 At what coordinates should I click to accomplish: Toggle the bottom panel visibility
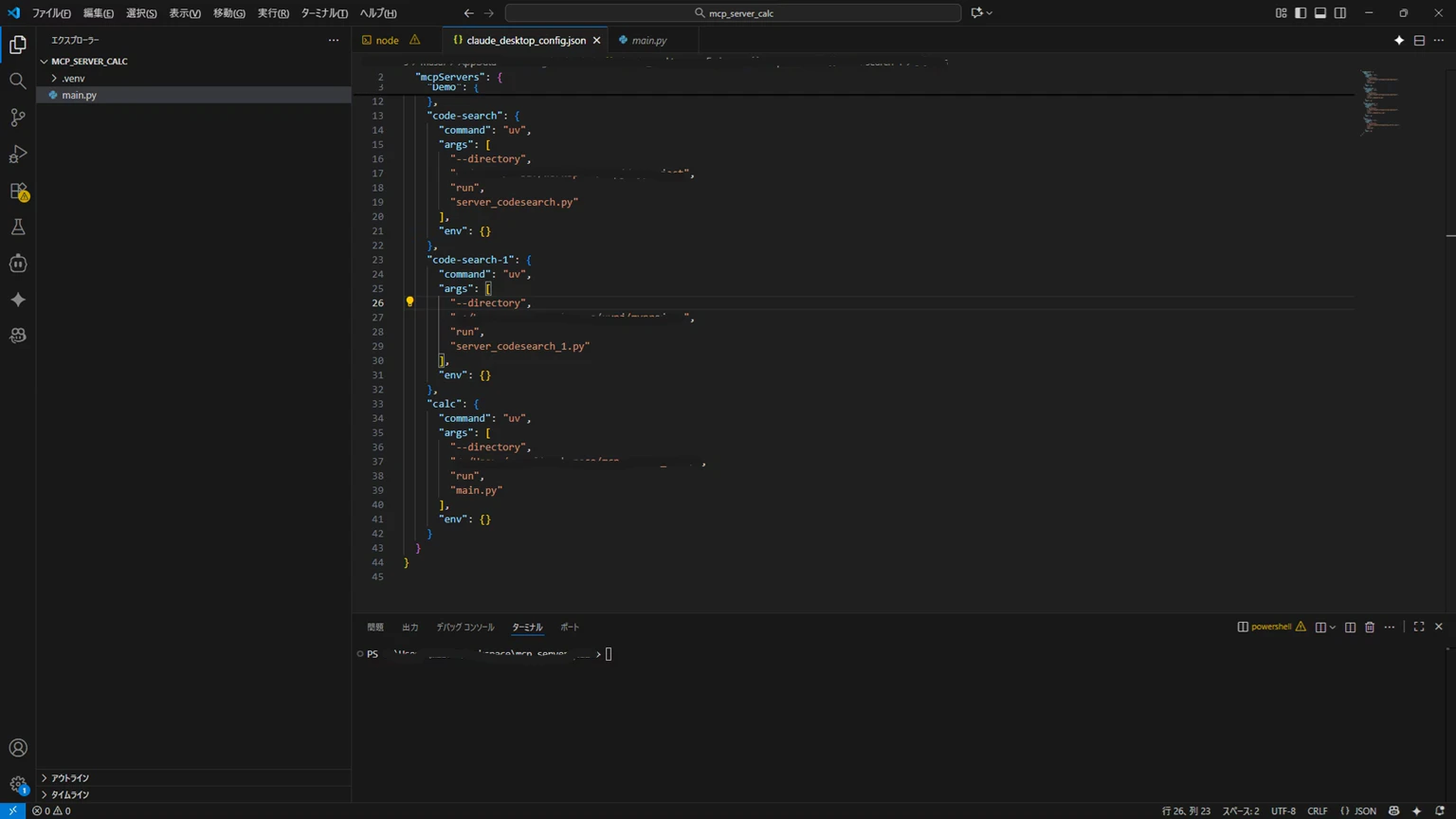click(1320, 13)
